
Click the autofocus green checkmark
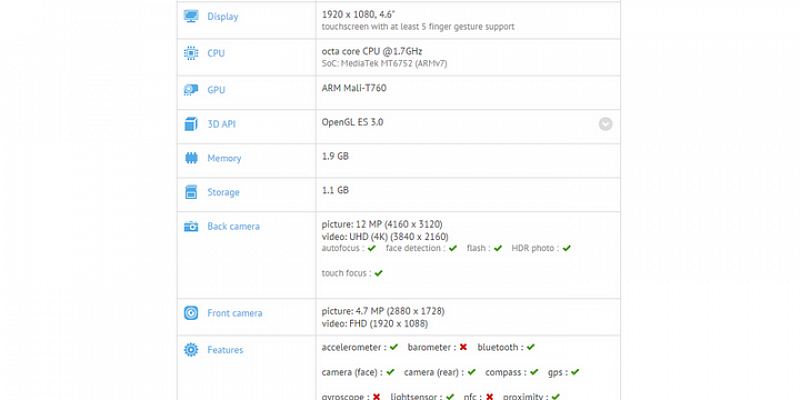tap(372, 248)
